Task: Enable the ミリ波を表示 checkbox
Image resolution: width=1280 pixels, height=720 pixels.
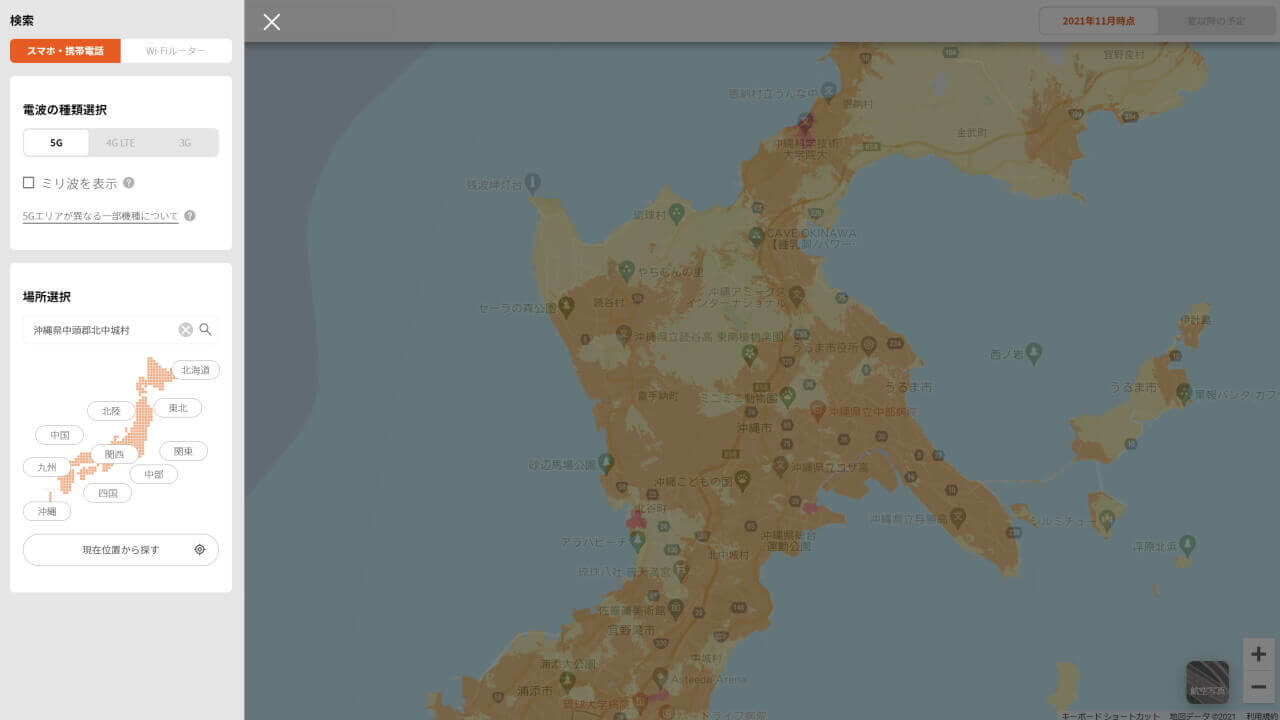Action: tap(27, 182)
